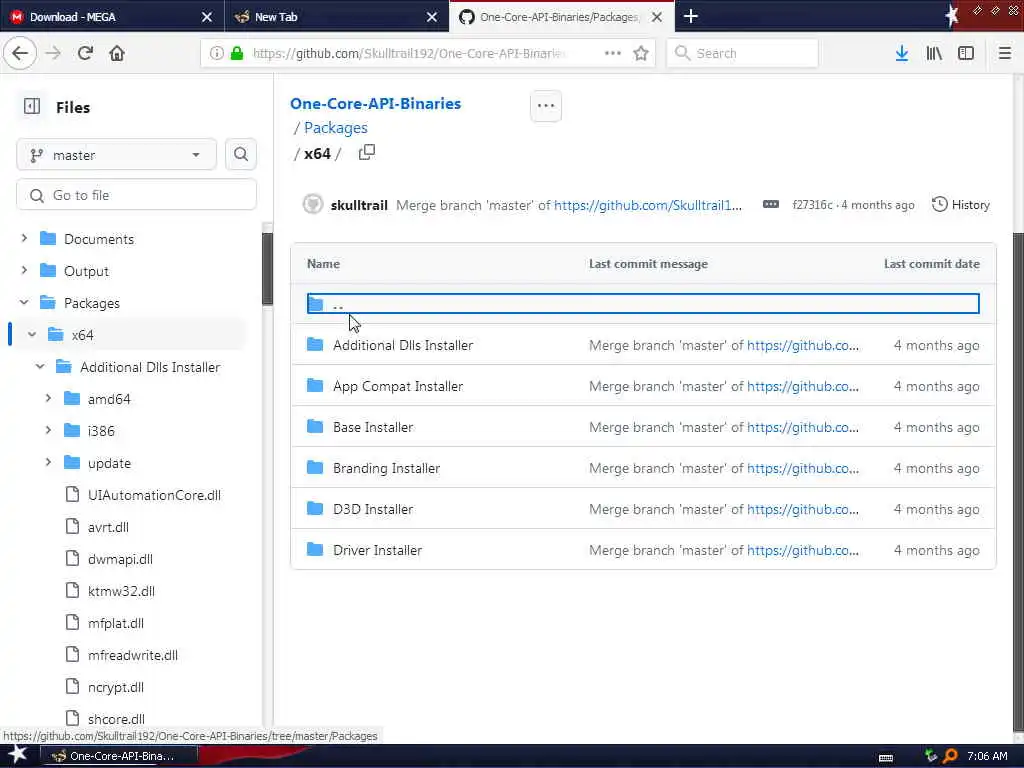Image resolution: width=1024 pixels, height=768 pixels.
Task: Click the browser forward arrow
Action: click(53, 53)
